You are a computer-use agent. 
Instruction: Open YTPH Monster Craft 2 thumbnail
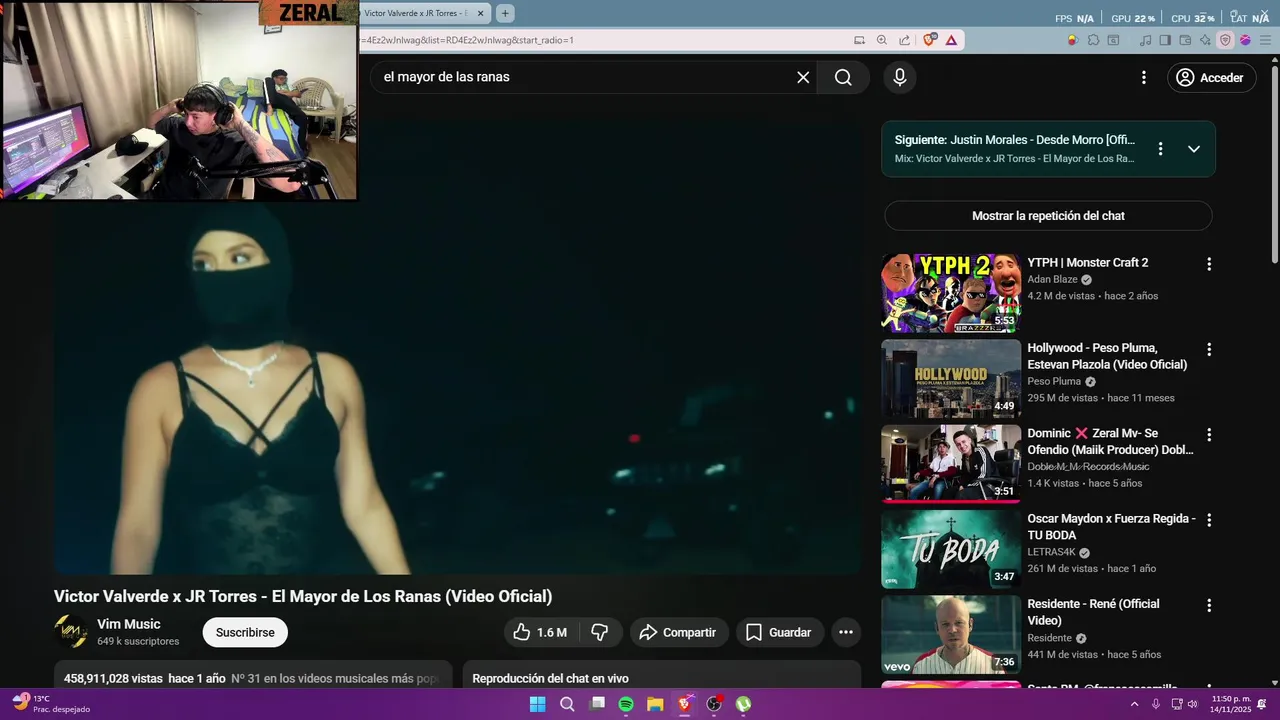tap(951, 293)
